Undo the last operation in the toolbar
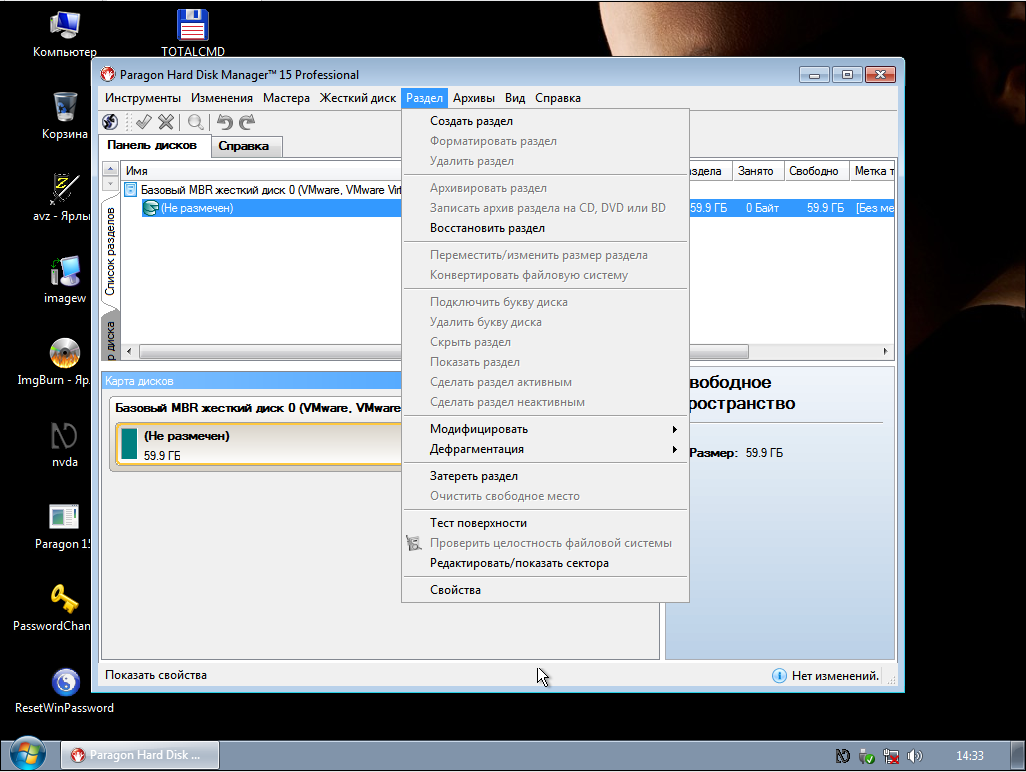 [225, 122]
